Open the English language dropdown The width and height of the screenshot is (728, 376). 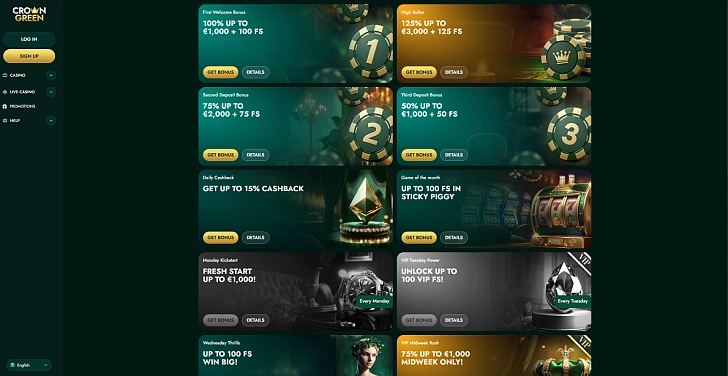point(29,365)
